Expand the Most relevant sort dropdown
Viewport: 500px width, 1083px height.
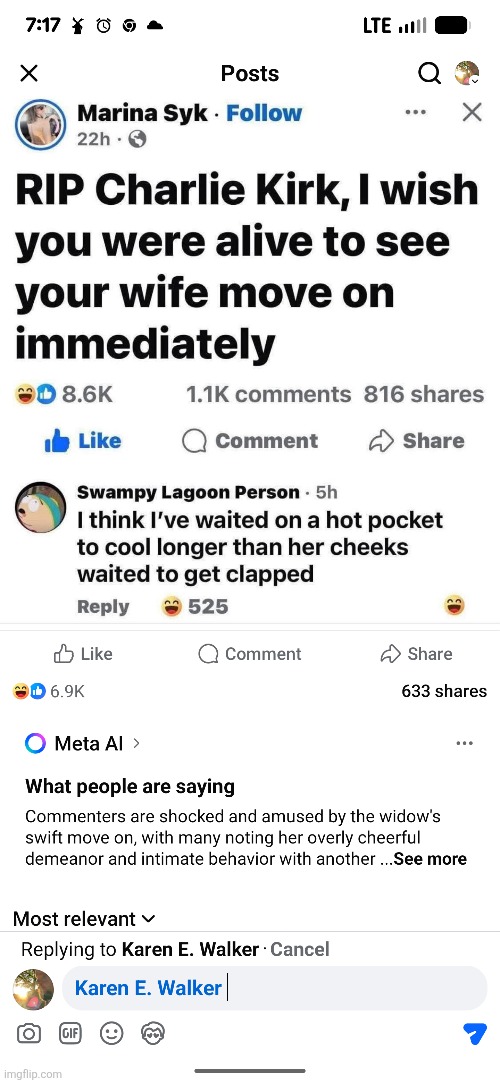coord(84,919)
